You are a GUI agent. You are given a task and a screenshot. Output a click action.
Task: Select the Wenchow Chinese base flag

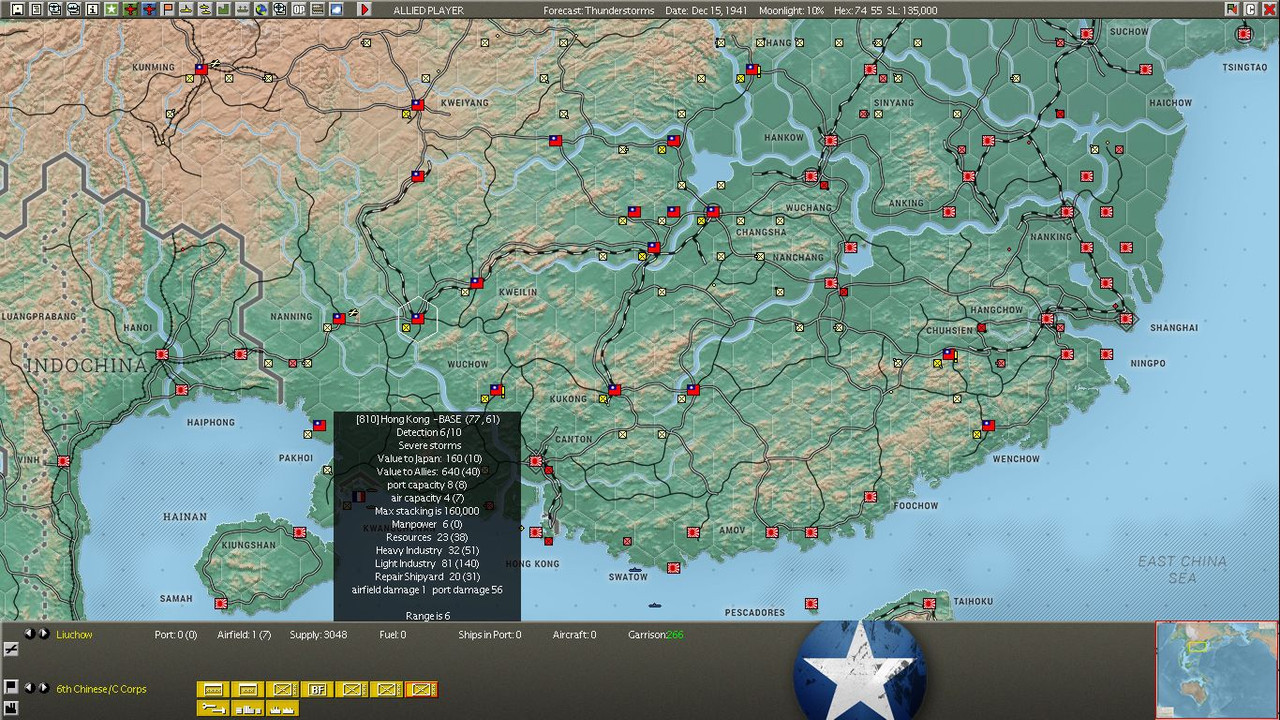click(x=988, y=426)
